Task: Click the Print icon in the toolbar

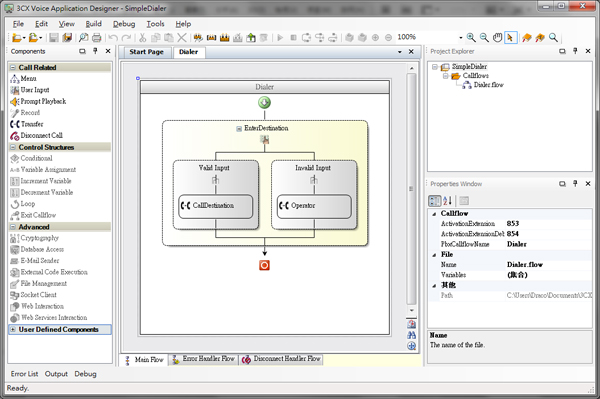Action: click(97, 37)
